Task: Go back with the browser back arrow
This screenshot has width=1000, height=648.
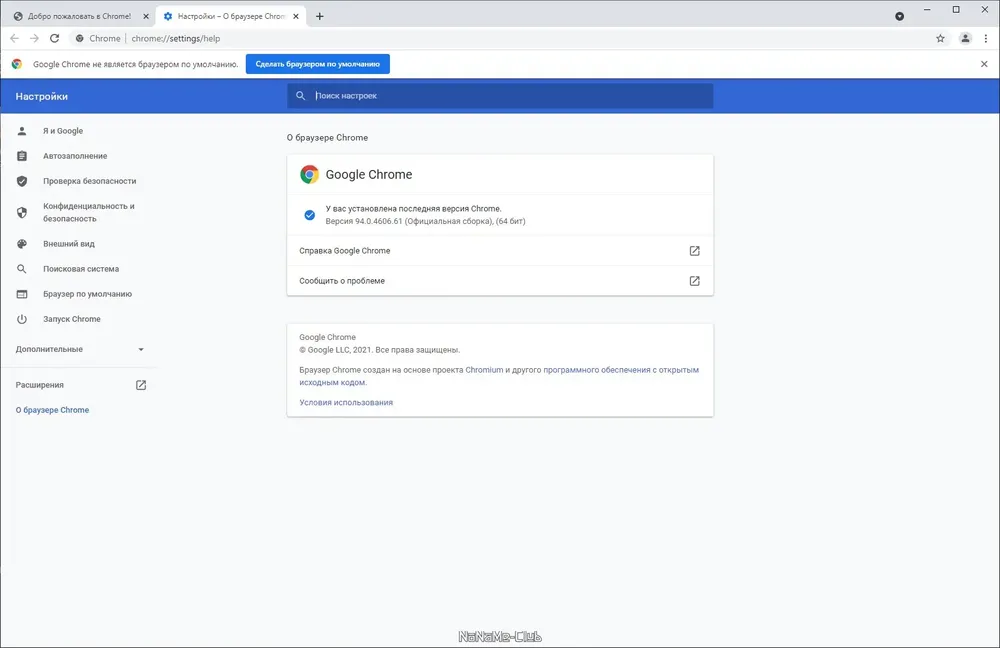Action: coord(14,38)
